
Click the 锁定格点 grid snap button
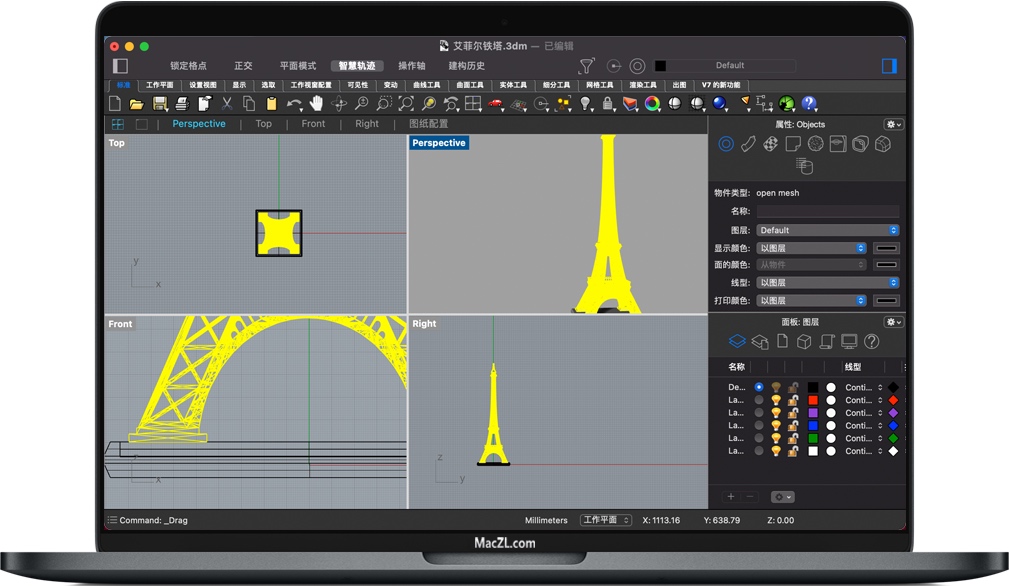tap(188, 66)
